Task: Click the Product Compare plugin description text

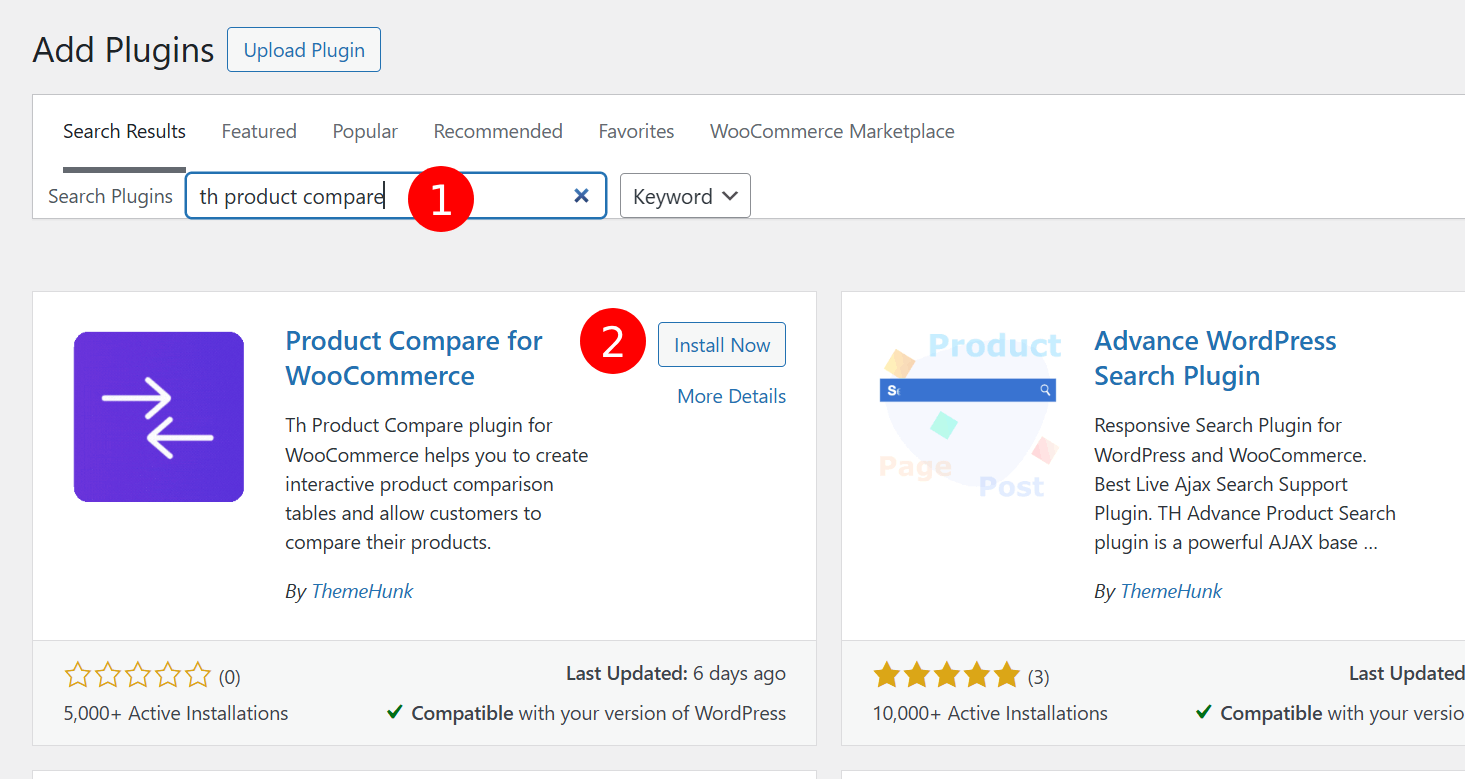Action: pos(437,484)
